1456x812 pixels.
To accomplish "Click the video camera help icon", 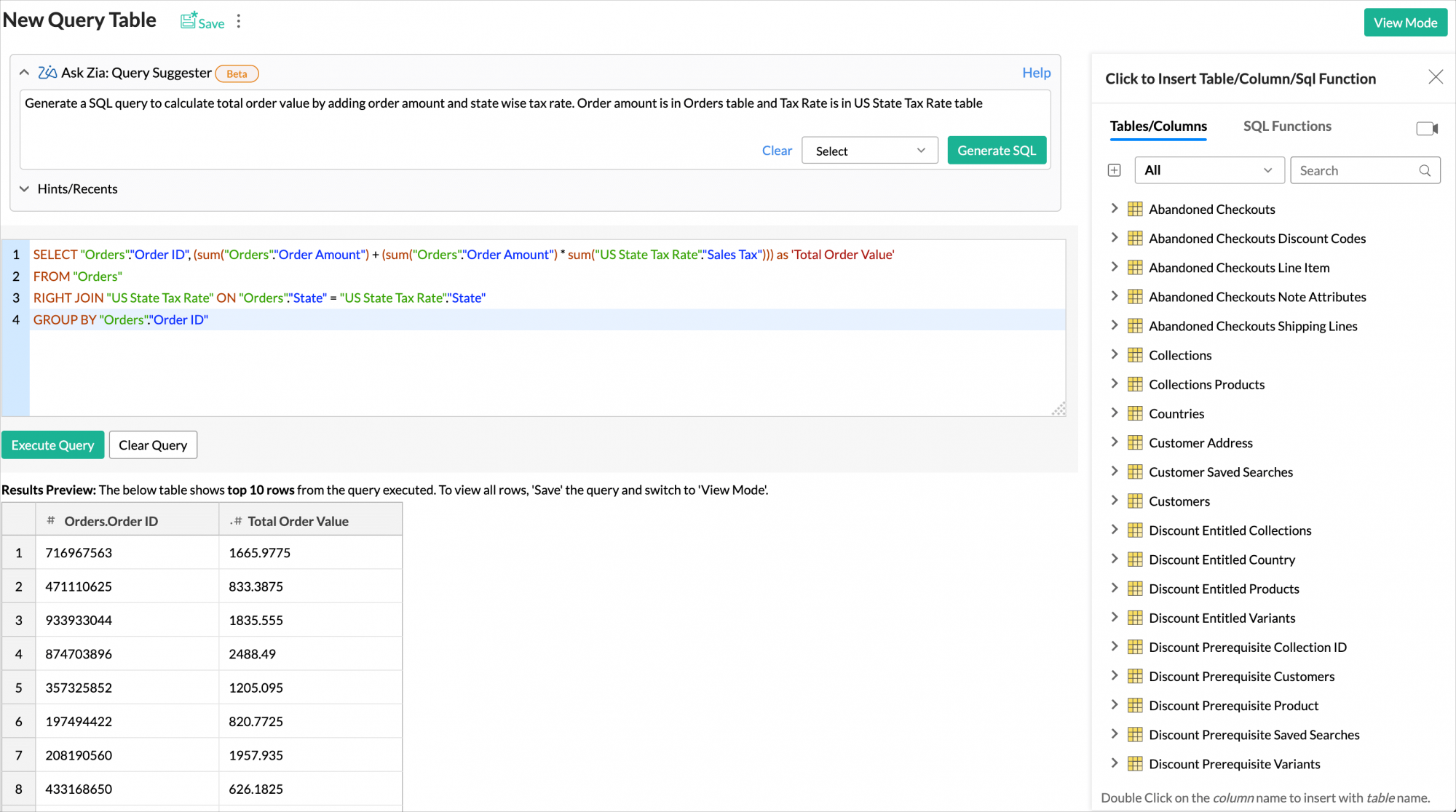I will [1426, 128].
